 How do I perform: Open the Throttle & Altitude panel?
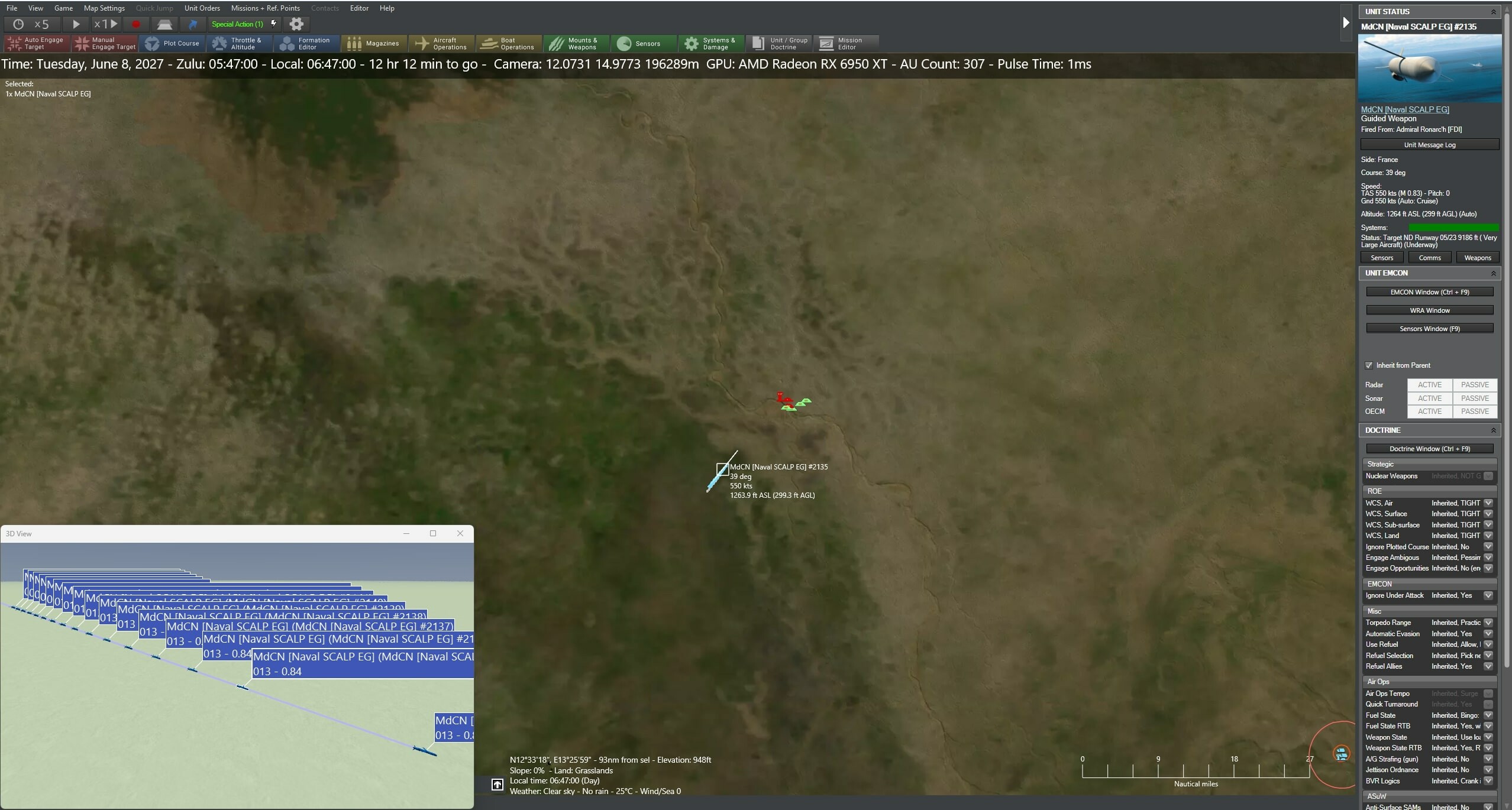[239, 43]
